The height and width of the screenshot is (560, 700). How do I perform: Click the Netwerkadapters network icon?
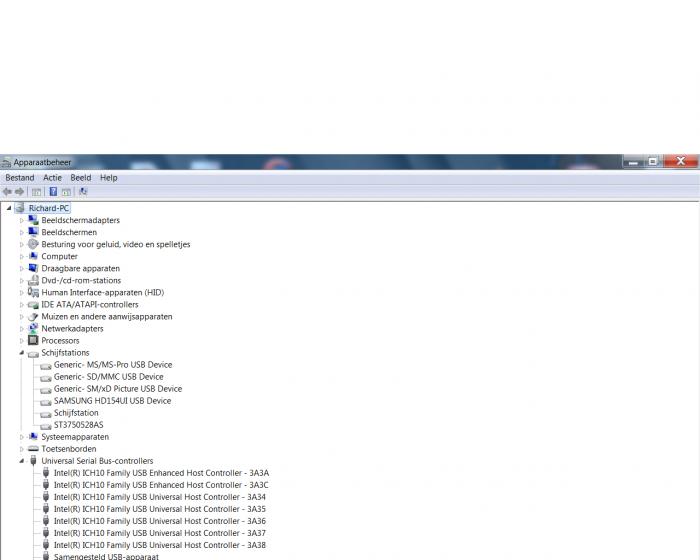point(33,328)
